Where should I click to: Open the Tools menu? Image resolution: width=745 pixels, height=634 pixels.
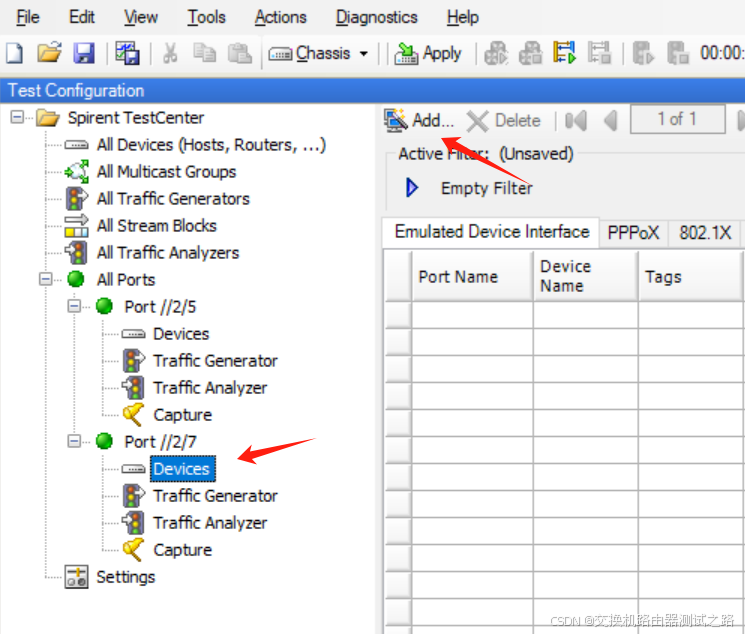(x=206, y=18)
